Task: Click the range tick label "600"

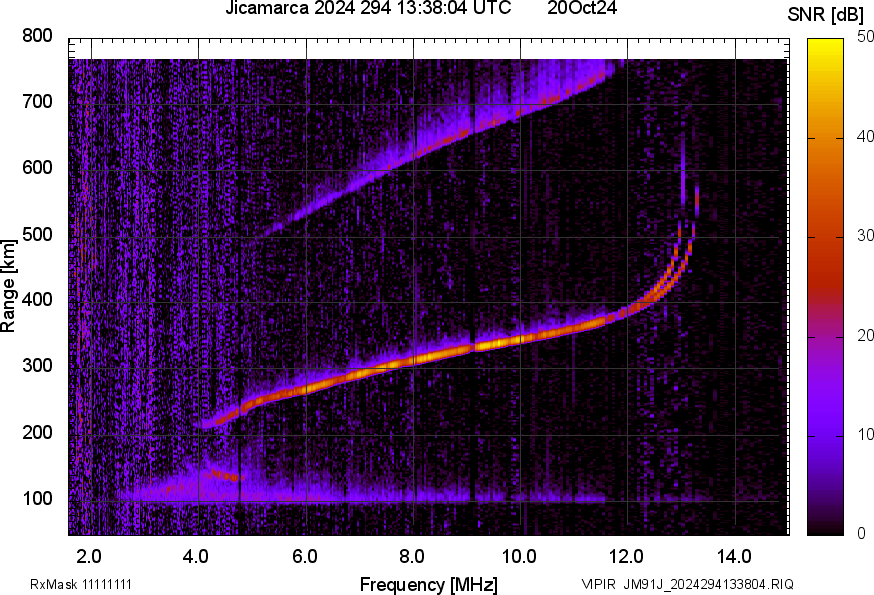Action: [x=37, y=168]
